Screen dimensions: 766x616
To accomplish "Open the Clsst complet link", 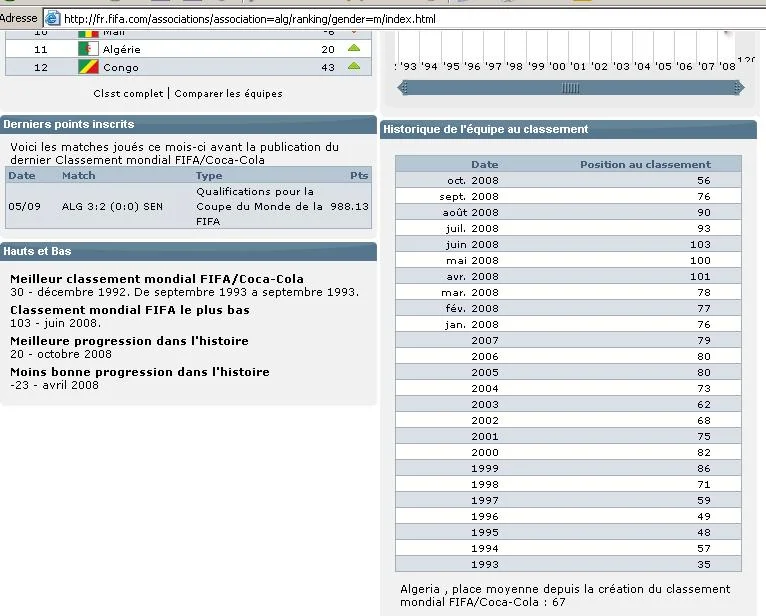I will [128, 94].
